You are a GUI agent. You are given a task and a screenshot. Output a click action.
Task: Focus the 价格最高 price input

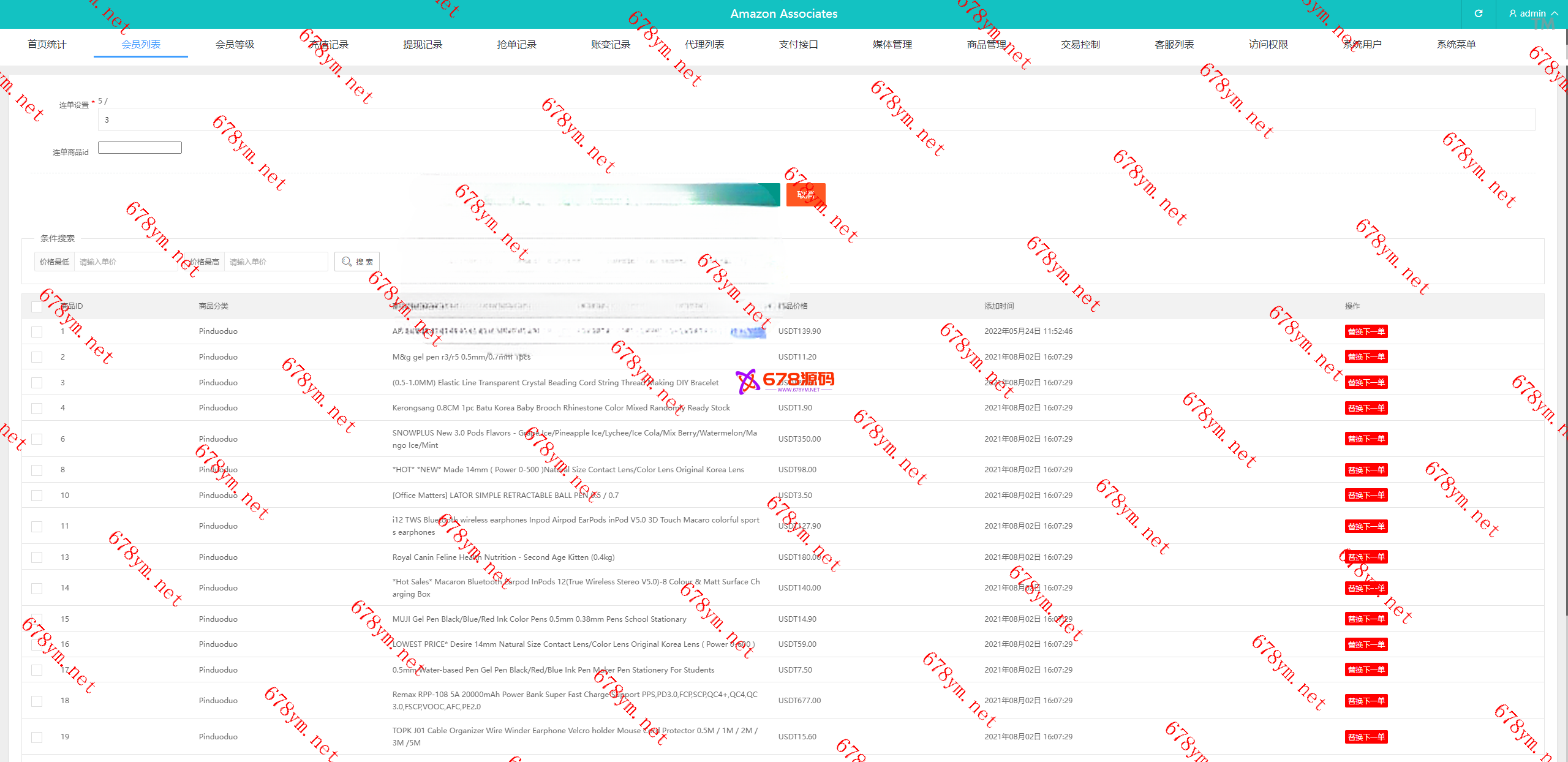pyautogui.click(x=276, y=262)
